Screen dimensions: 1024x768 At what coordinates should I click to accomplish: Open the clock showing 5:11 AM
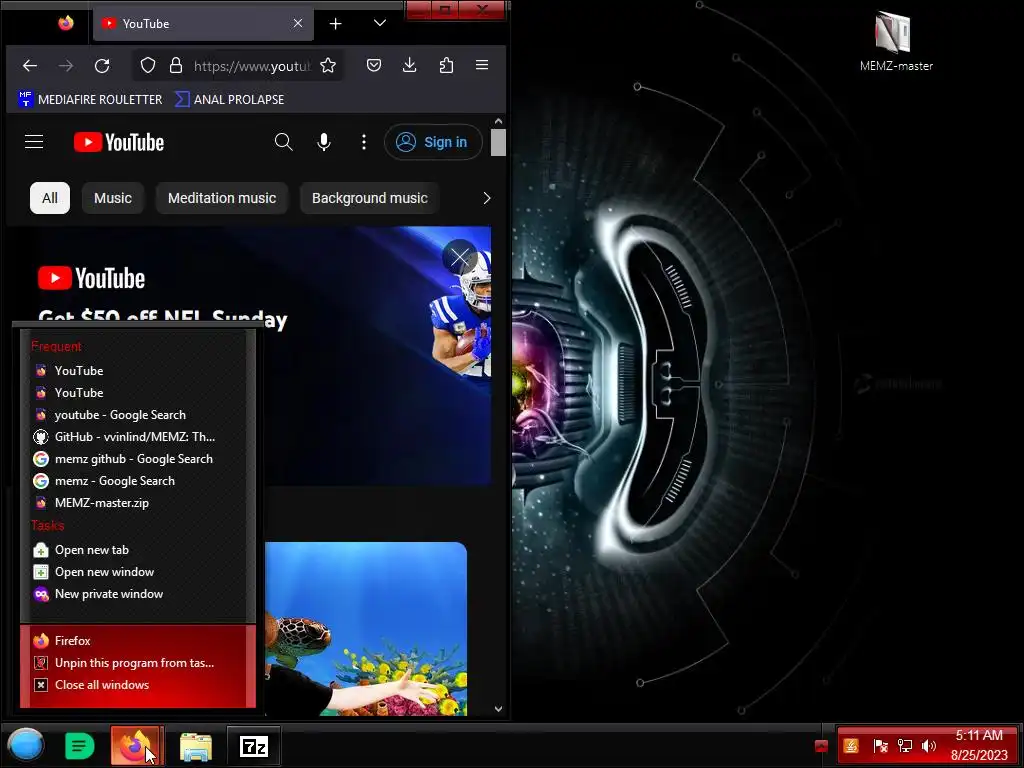tap(979, 745)
